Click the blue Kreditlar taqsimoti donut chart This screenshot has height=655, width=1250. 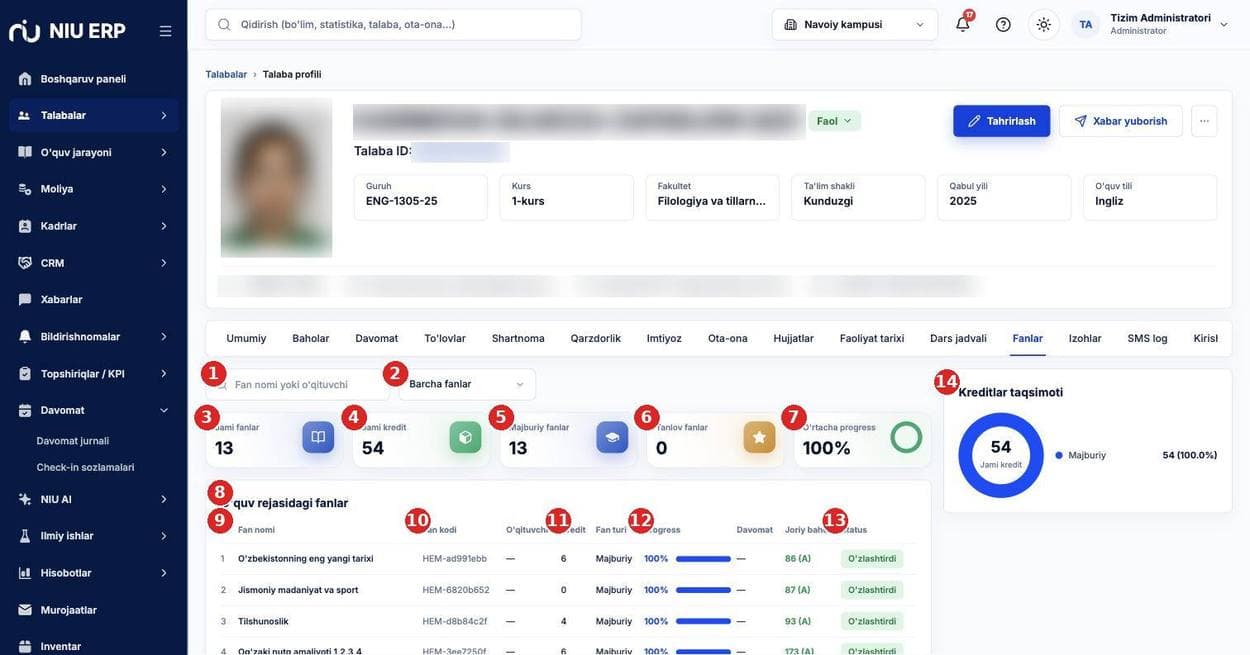[x=1001, y=455]
